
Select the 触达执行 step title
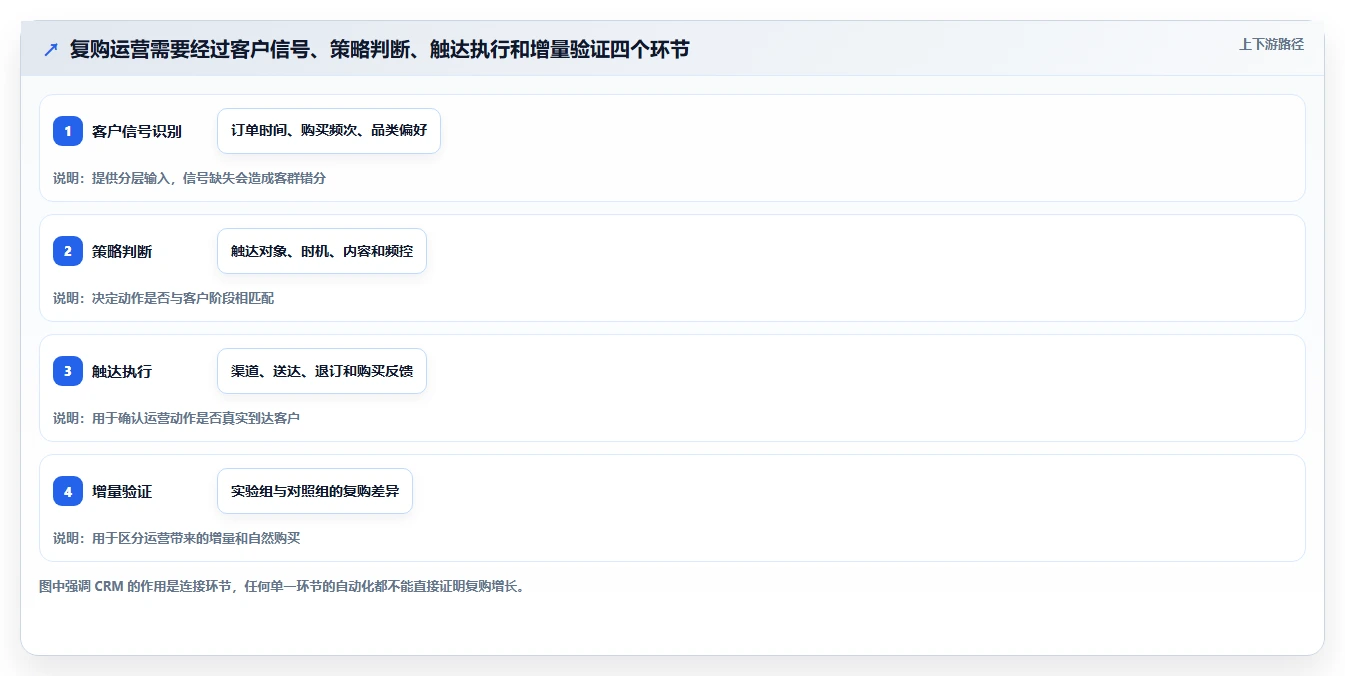click(122, 371)
